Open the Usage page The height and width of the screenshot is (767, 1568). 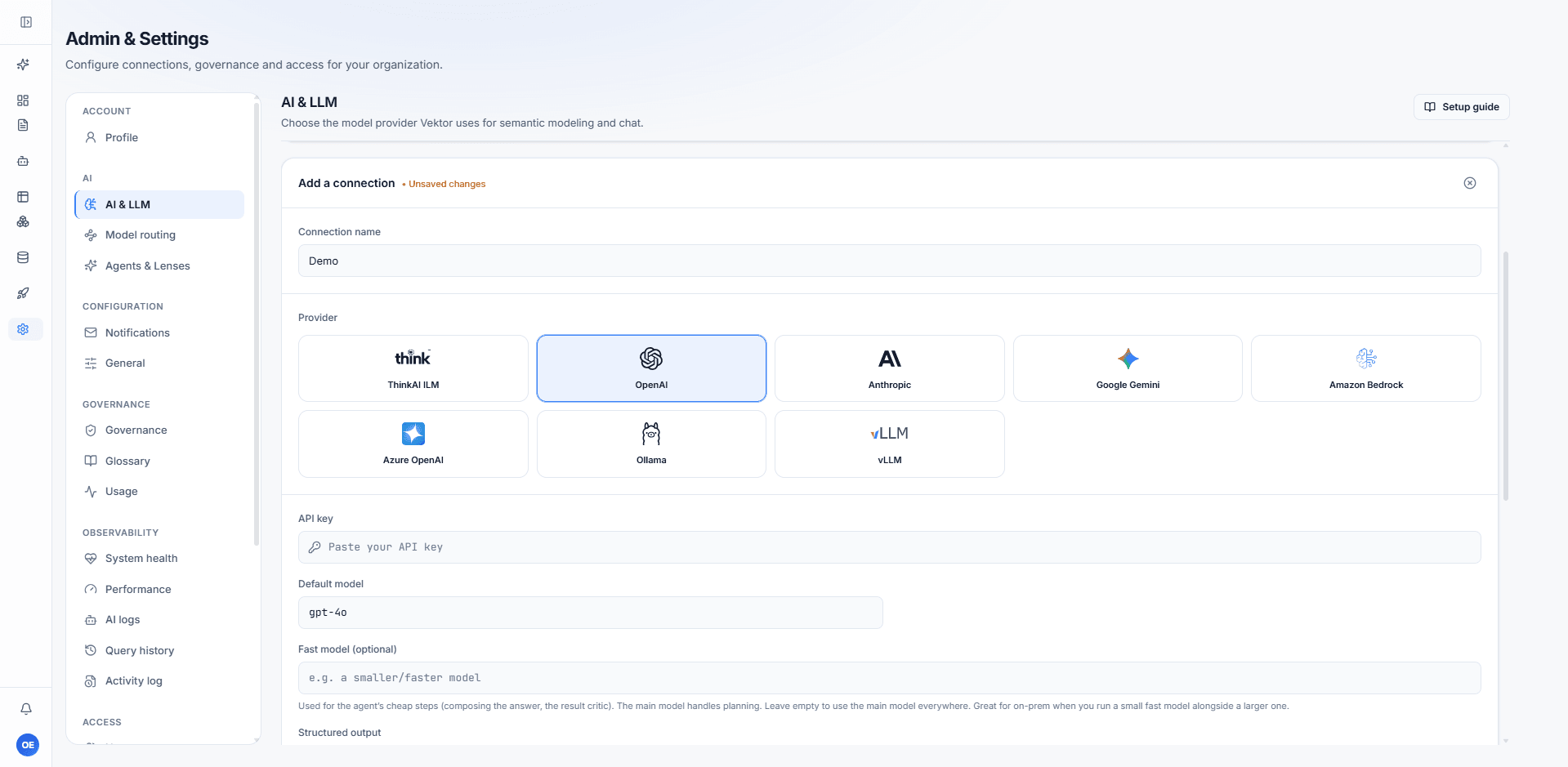159,492
